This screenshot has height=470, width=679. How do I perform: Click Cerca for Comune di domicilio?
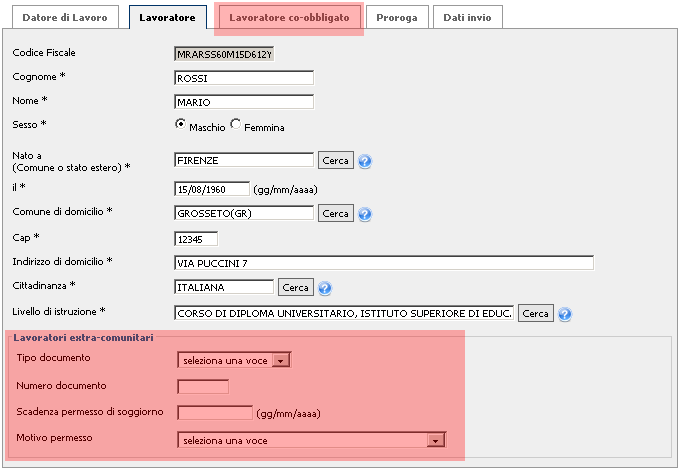[x=336, y=214]
